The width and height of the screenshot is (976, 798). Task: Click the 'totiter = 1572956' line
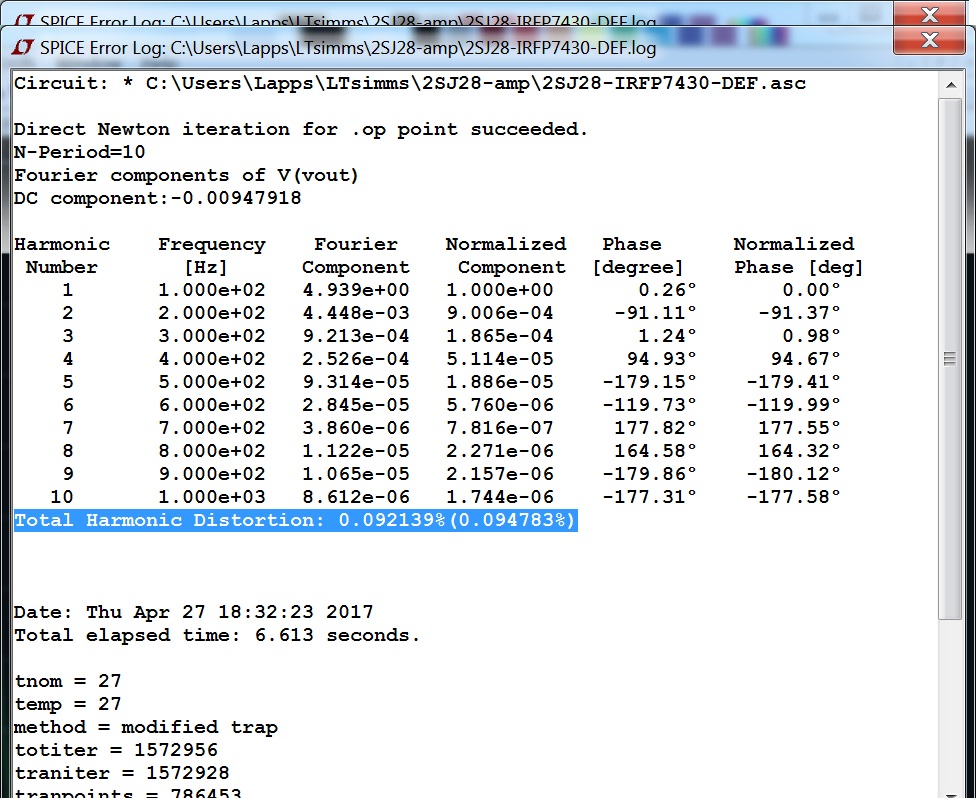point(116,751)
